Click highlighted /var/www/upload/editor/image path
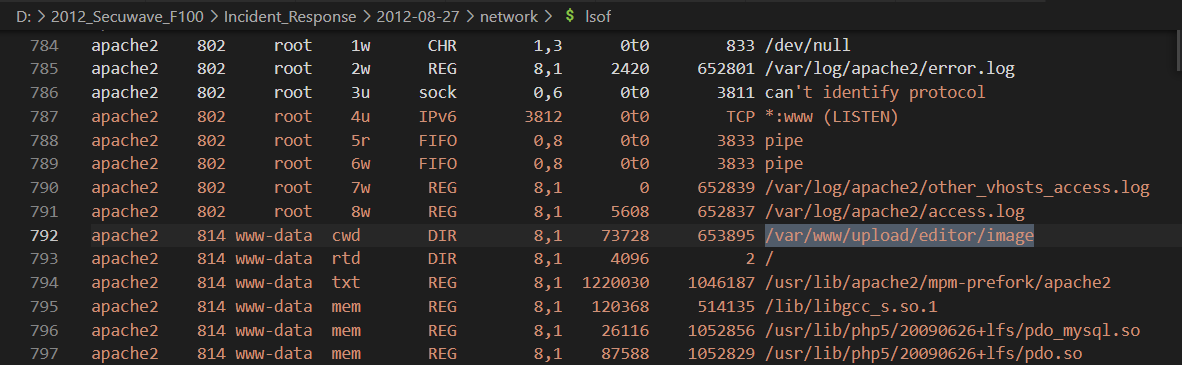The height and width of the screenshot is (365, 1182). coord(899,236)
